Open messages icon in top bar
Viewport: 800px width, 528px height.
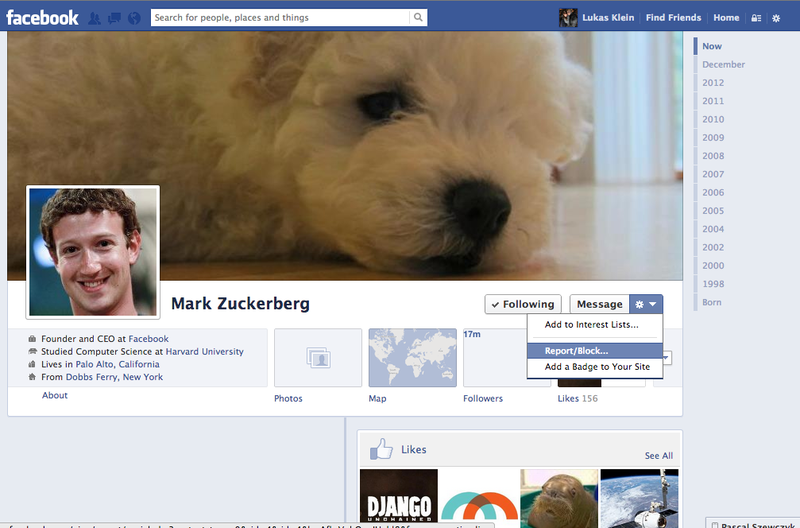[114, 18]
